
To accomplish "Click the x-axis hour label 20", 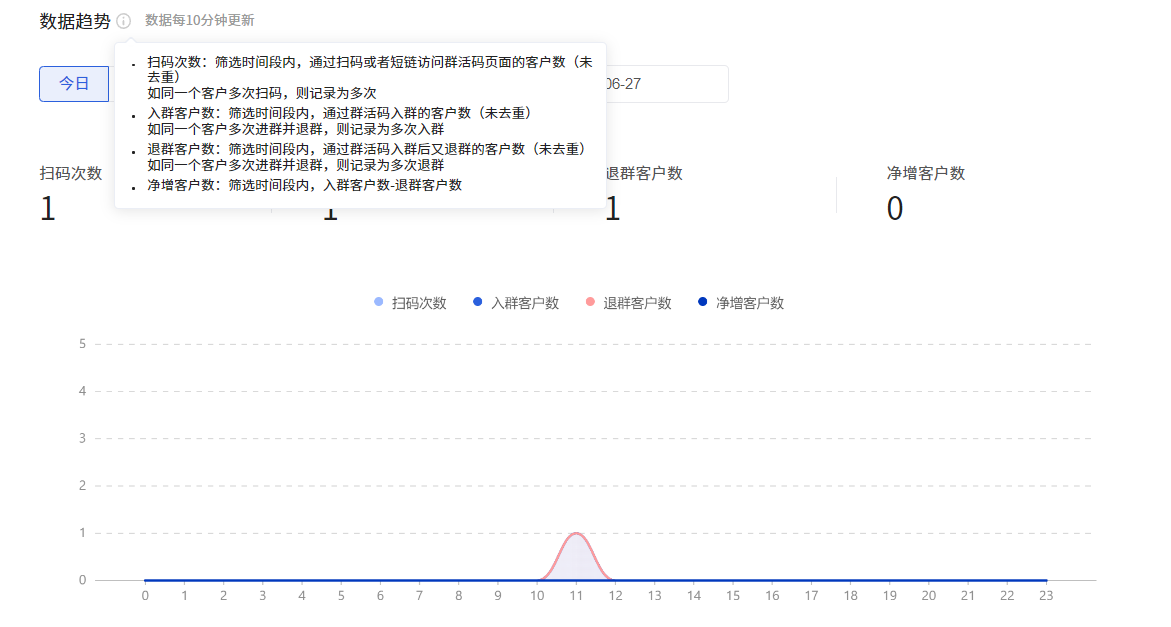I will (x=928, y=596).
